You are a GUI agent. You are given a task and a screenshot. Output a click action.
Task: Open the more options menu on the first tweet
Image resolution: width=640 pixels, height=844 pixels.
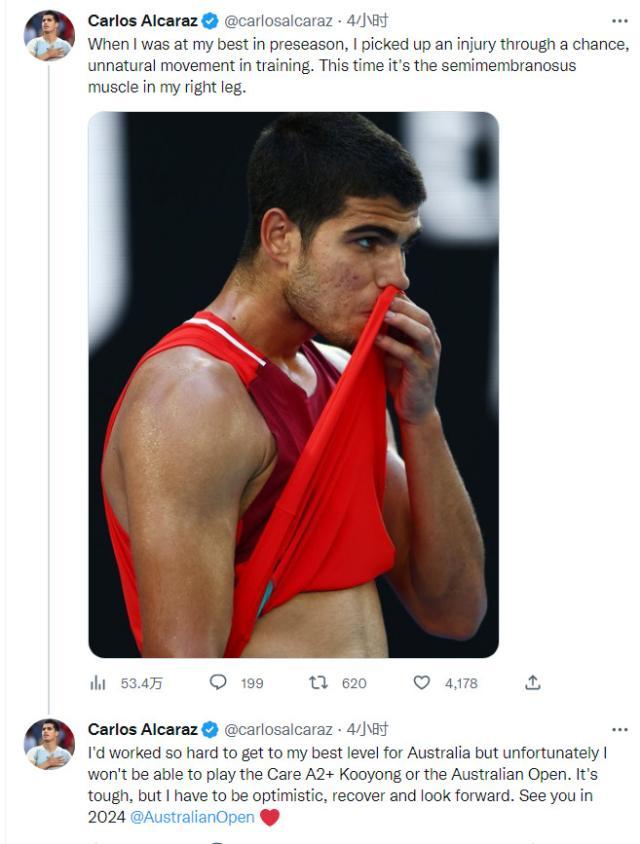coord(619,20)
